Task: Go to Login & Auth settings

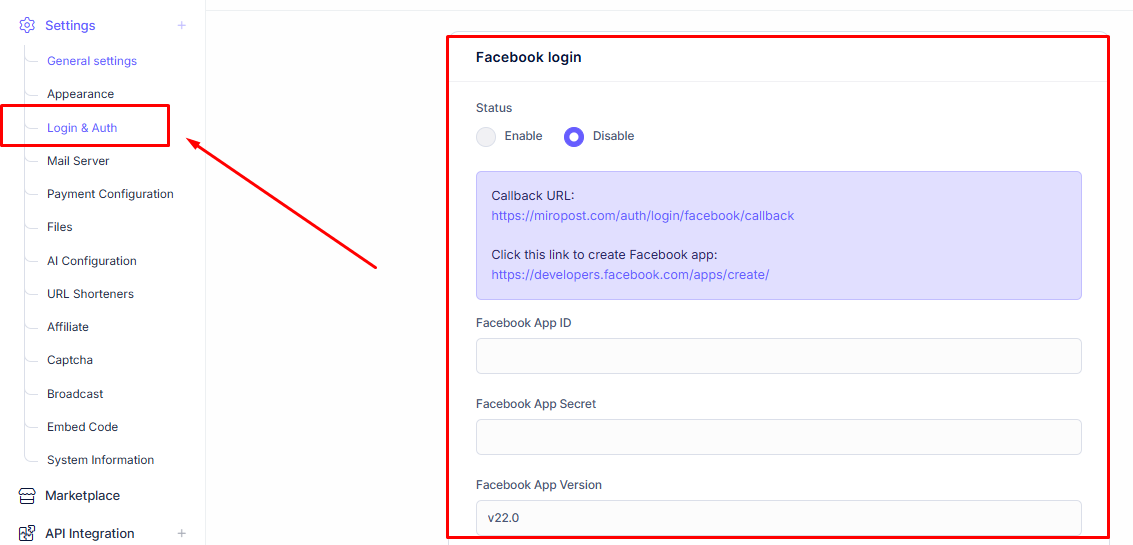Action: pos(82,128)
